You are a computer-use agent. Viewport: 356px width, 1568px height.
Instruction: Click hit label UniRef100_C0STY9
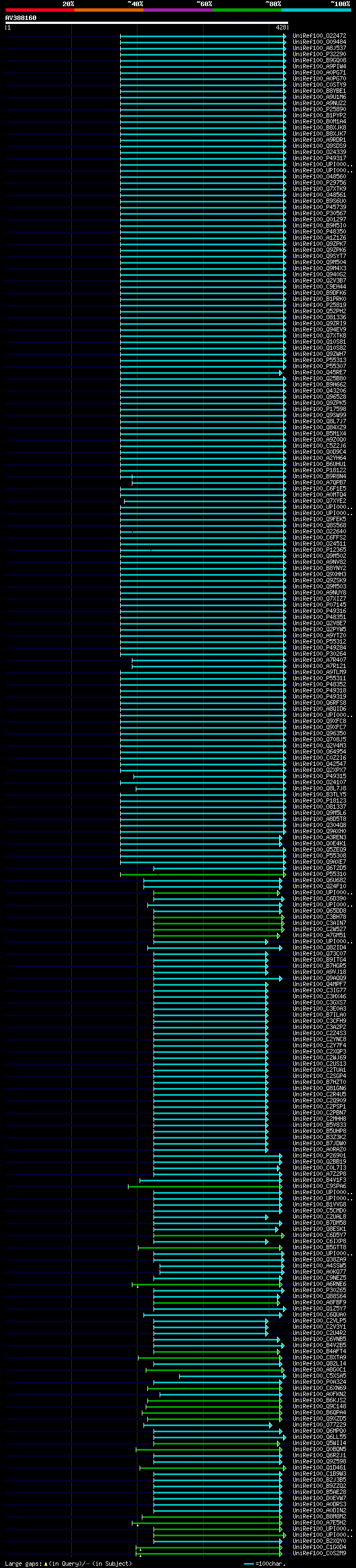(319, 85)
